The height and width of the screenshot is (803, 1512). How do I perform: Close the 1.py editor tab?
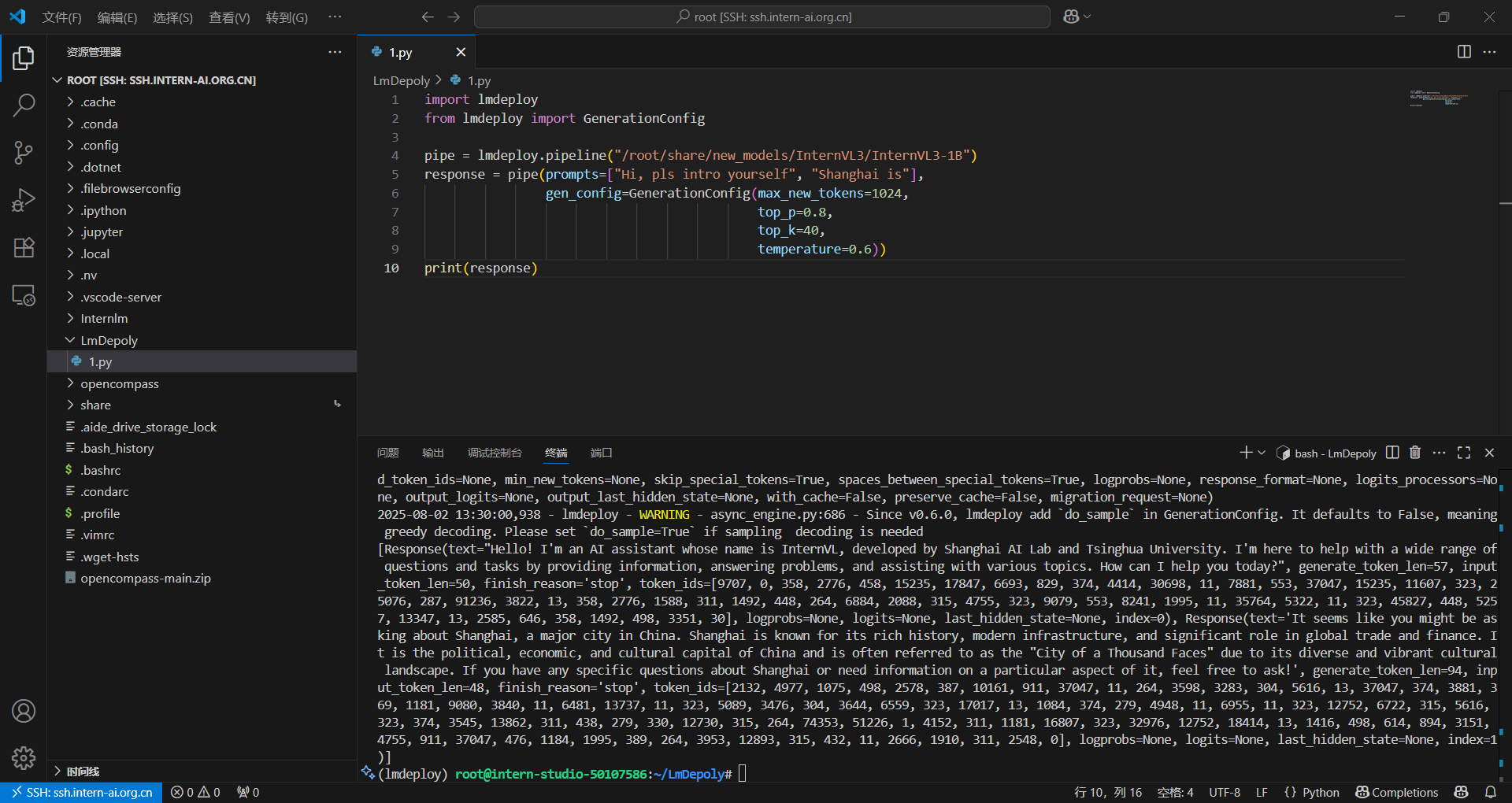pyautogui.click(x=461, y=52)
